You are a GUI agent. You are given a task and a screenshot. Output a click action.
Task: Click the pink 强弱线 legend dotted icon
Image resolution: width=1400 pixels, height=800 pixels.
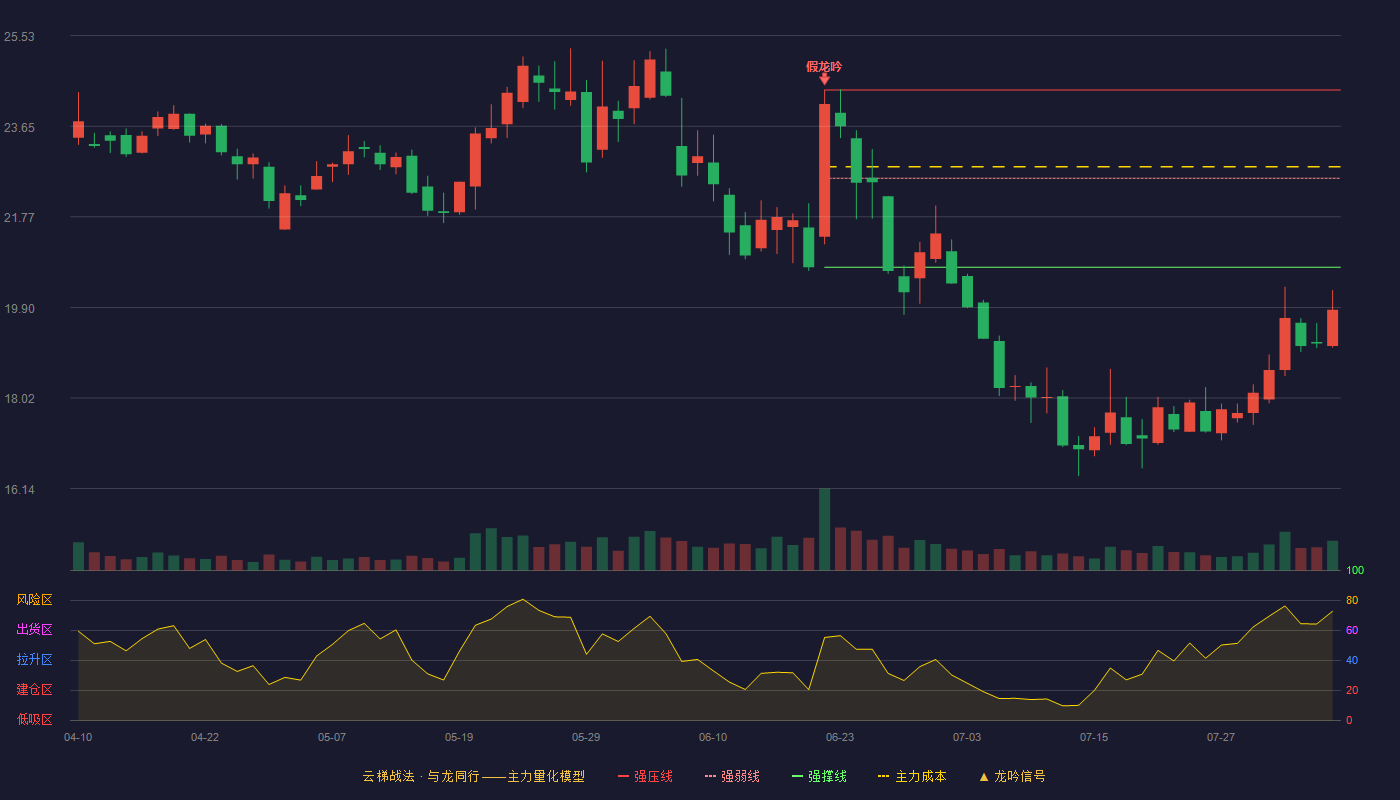point(710,777)
